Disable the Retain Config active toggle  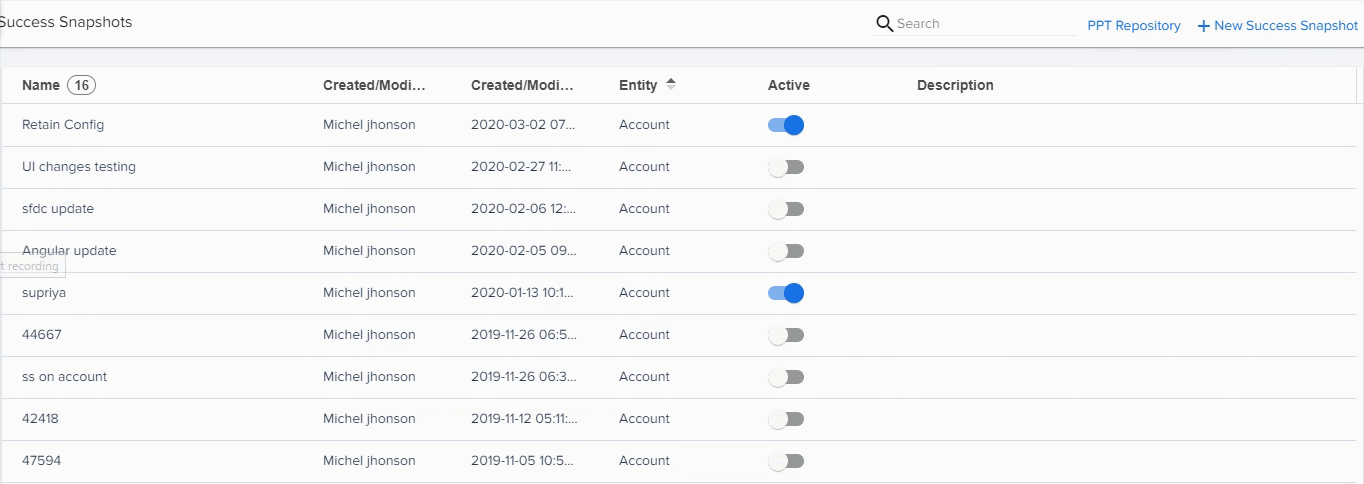786,125
